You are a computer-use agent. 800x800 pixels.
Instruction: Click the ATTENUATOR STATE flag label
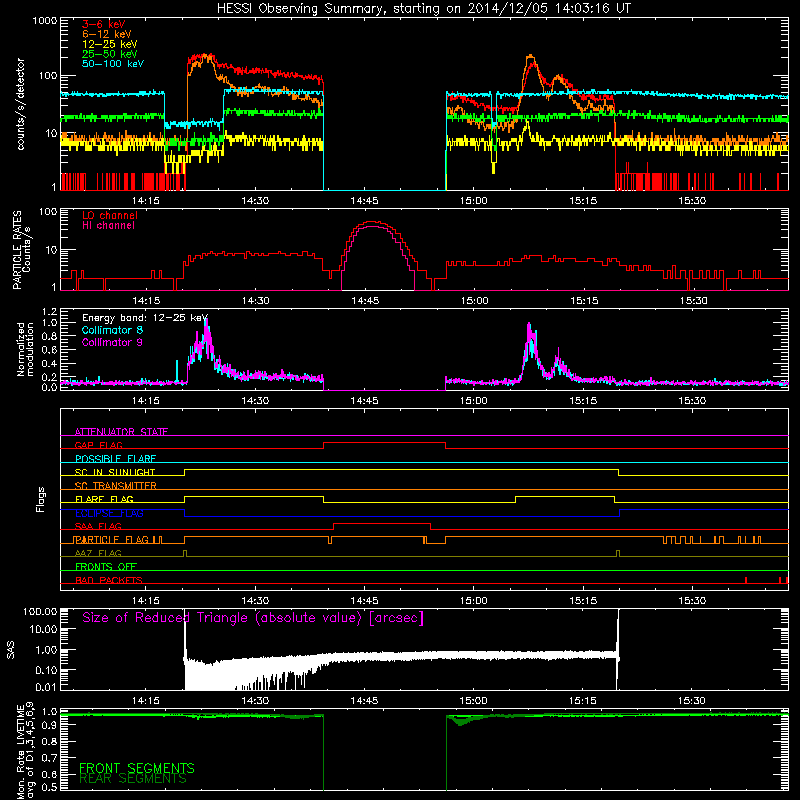pyautogui.click(x=121, y=432)
